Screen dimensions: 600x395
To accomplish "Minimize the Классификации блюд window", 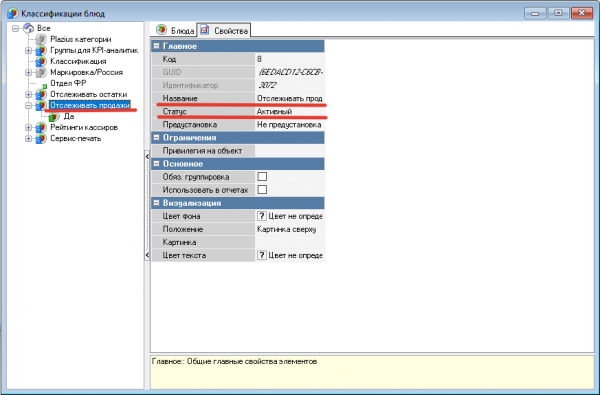I will [x=535, y=13].
